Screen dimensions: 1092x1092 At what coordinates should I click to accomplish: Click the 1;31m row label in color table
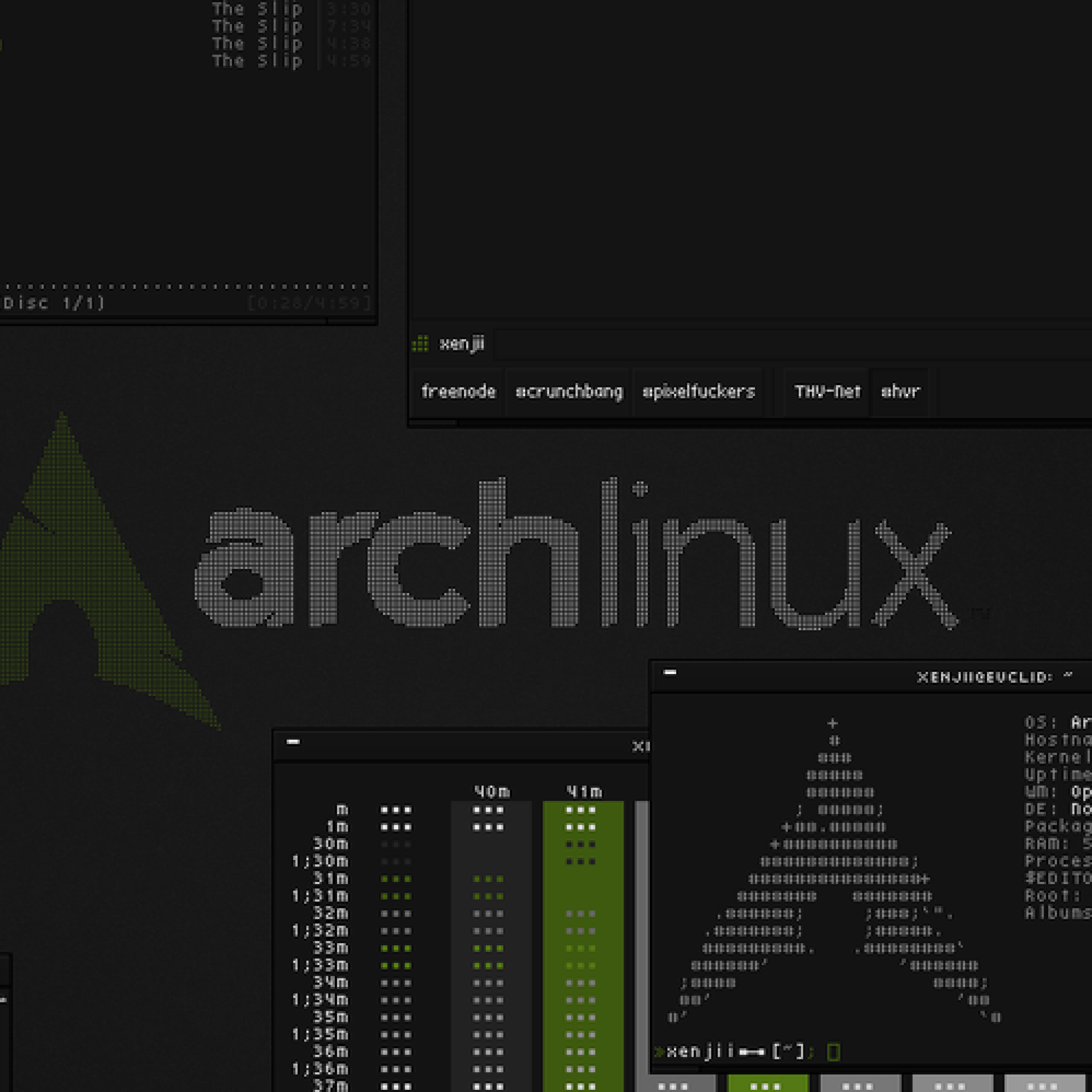pyautogui.click(x=320, y=896)
